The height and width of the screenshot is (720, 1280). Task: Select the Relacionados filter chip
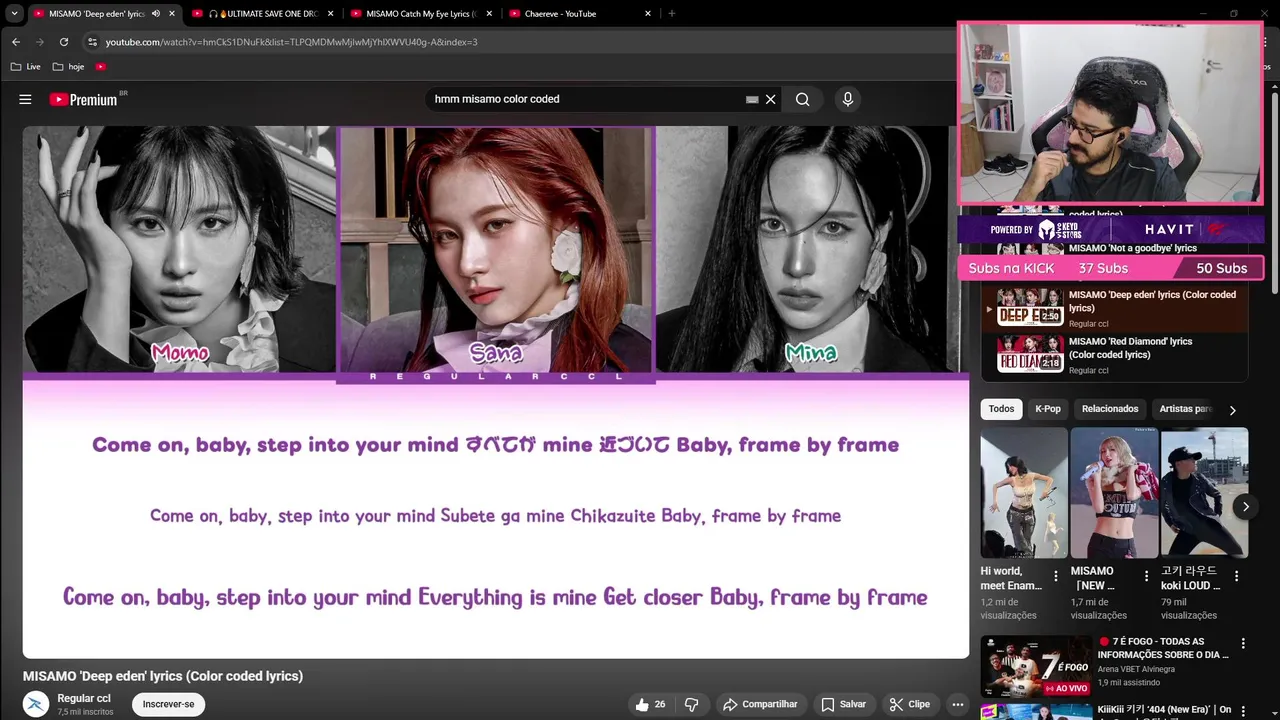click(x=1110, y=409)
